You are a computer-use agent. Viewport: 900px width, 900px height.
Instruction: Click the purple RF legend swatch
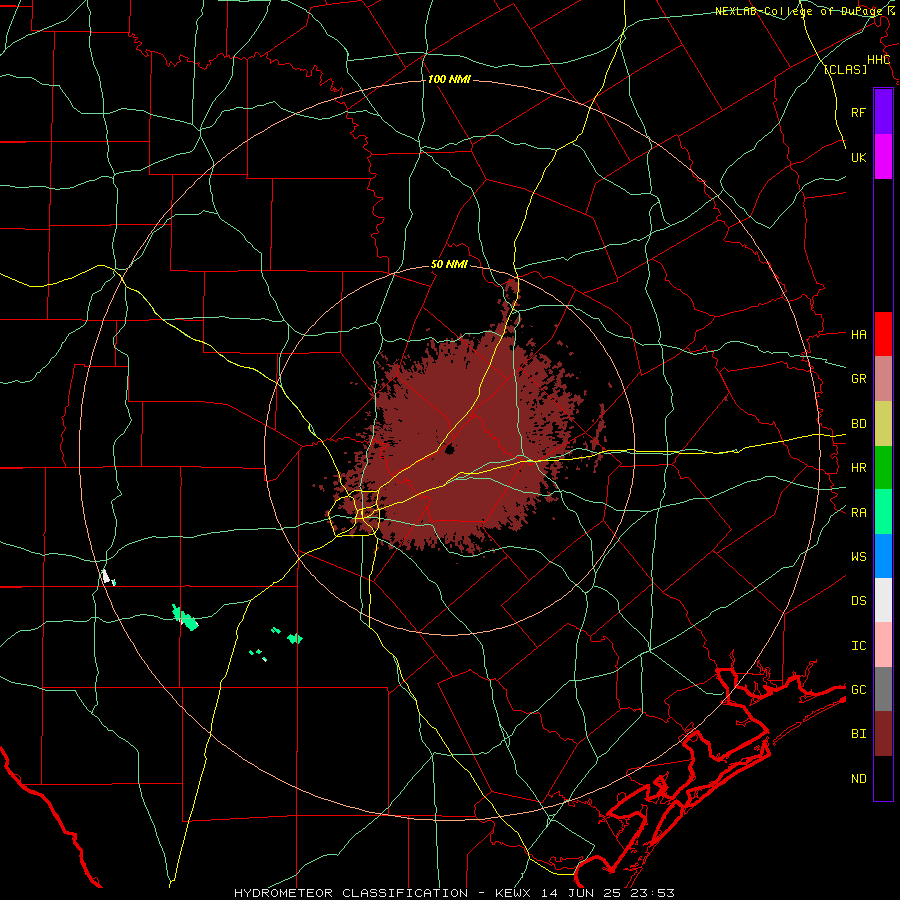pyautogui.click(x=883, y=112)
